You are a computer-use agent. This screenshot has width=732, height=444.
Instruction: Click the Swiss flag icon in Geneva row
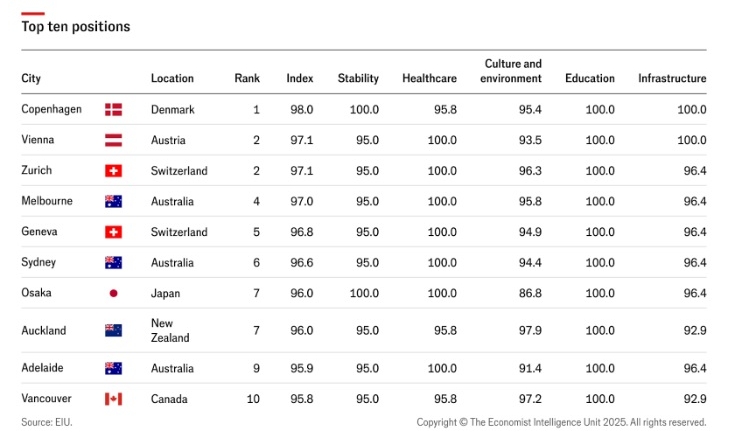[113, 232]
